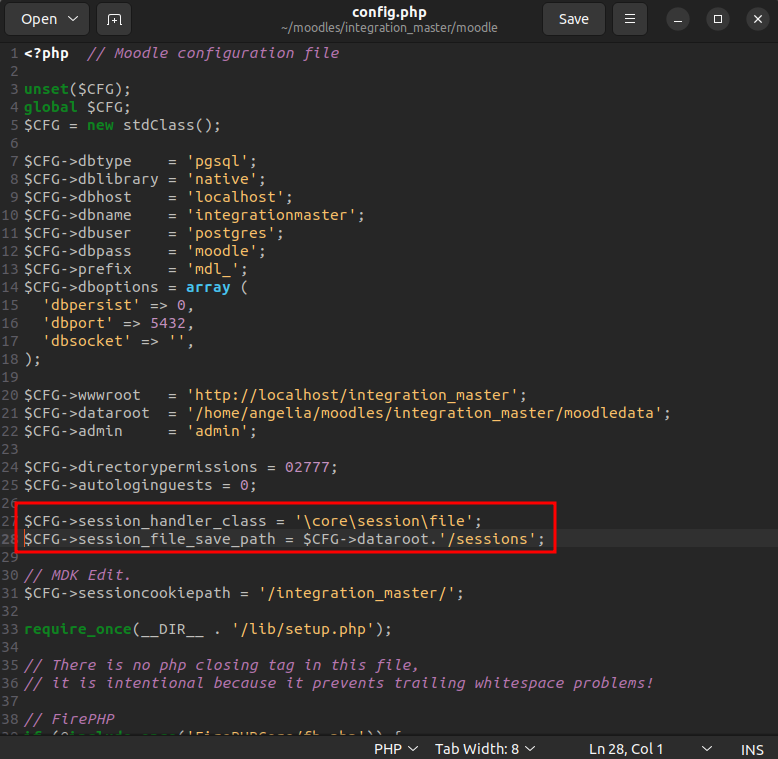Image resolution: width=778 pixels, height=759 pixels.
Task: Click the '/lib/setup.php' string
Action: [303, 629]
